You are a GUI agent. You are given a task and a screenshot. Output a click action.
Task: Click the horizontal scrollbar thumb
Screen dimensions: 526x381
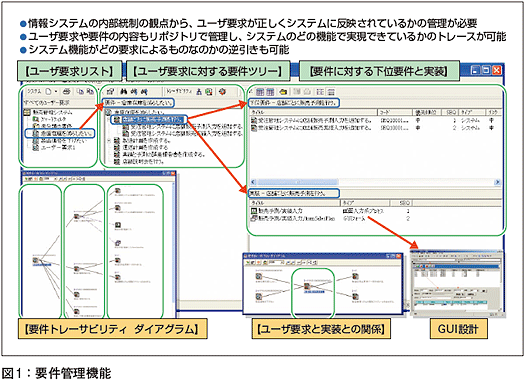coord(297,182)
